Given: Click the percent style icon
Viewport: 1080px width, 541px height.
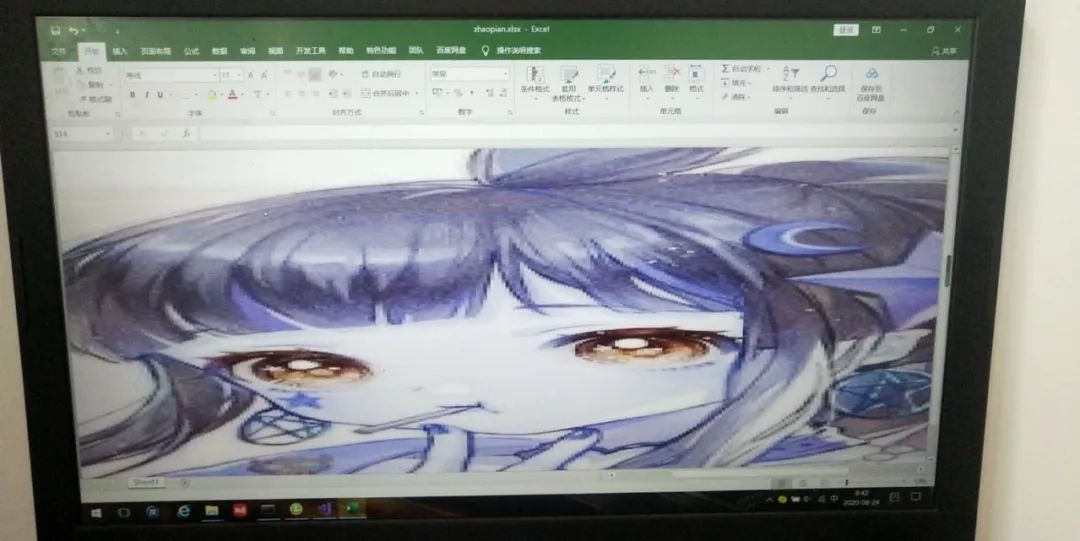Looking at the screenshot, I should click(x=458, y=92).
